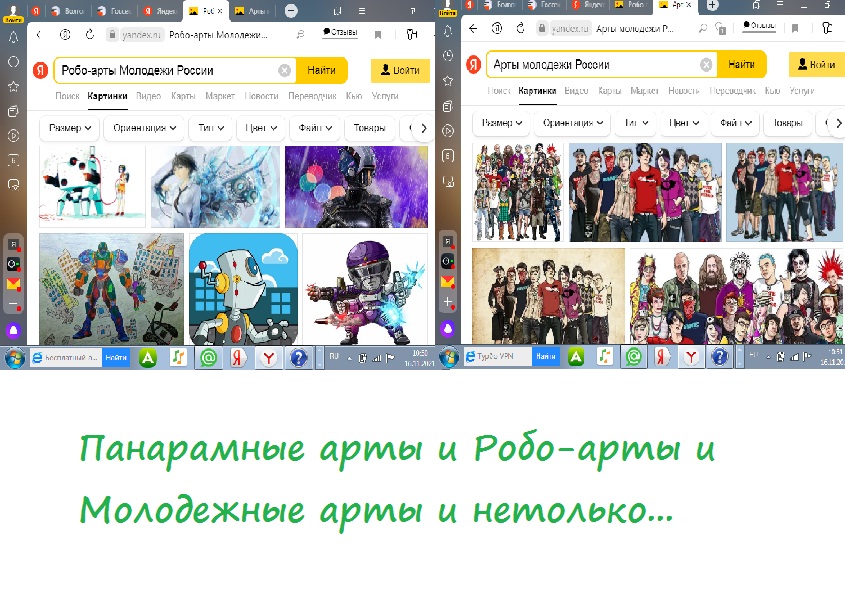Viewport: 845px width, 600px height.
Task: Click the mail envelope icon in right sidebar
Action: (448, 281)
